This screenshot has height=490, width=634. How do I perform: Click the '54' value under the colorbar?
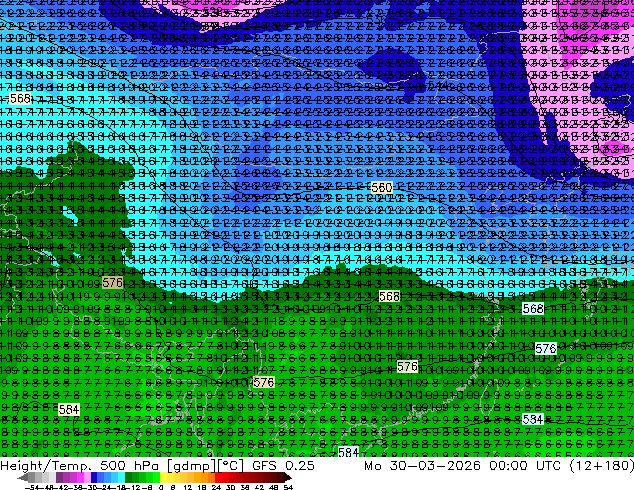tap(288, 487)
